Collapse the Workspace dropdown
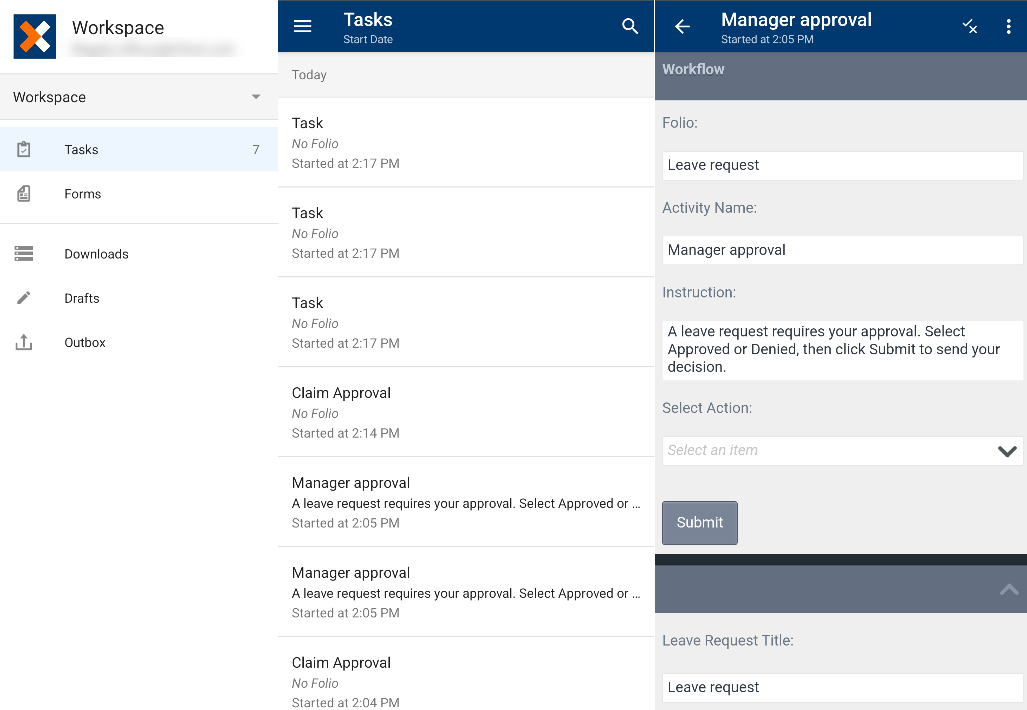The width and height of the screenshot is (1027, 710). click(x=256, y=97)
